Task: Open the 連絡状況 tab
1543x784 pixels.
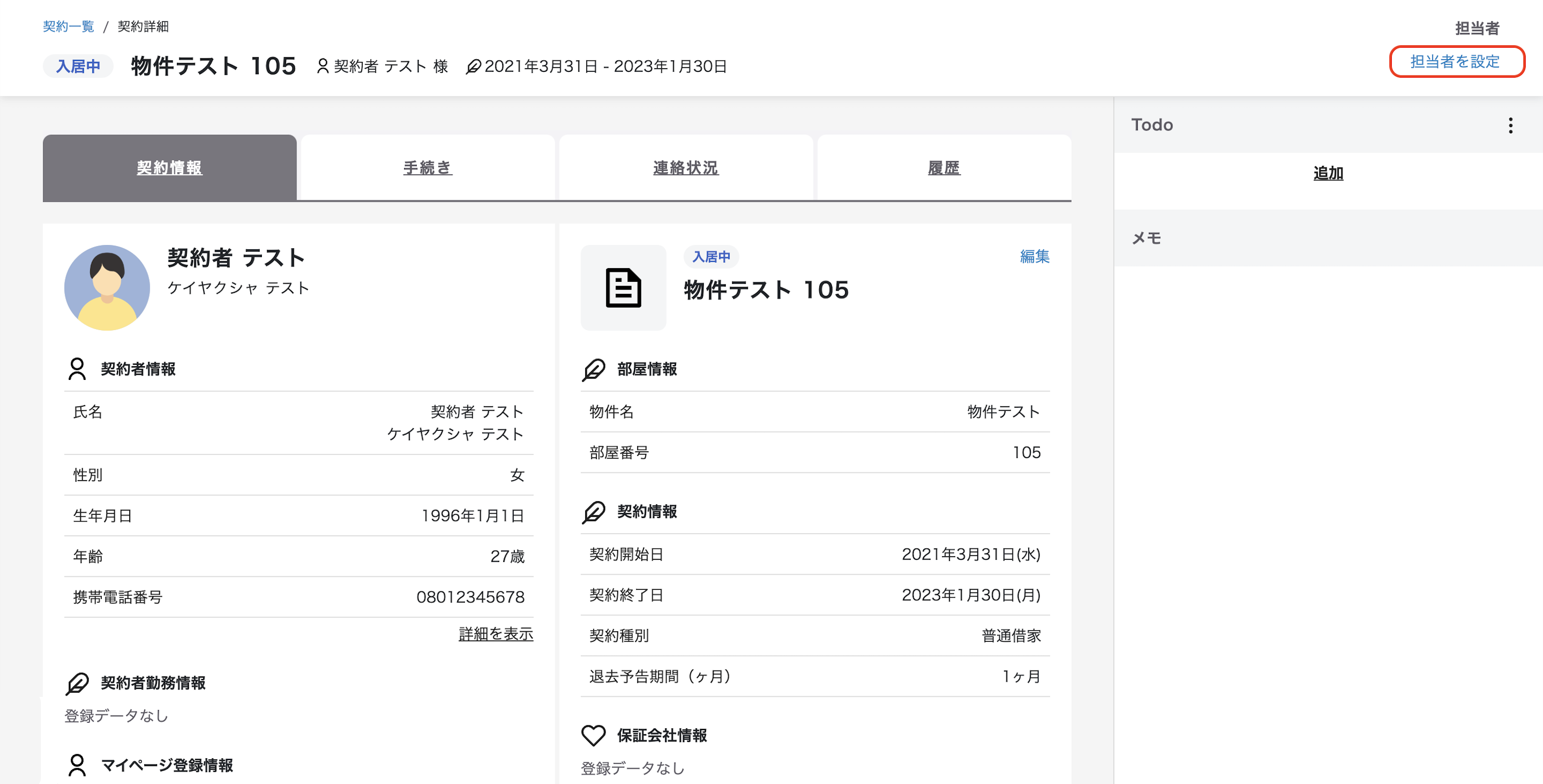Action: point(686,168)
